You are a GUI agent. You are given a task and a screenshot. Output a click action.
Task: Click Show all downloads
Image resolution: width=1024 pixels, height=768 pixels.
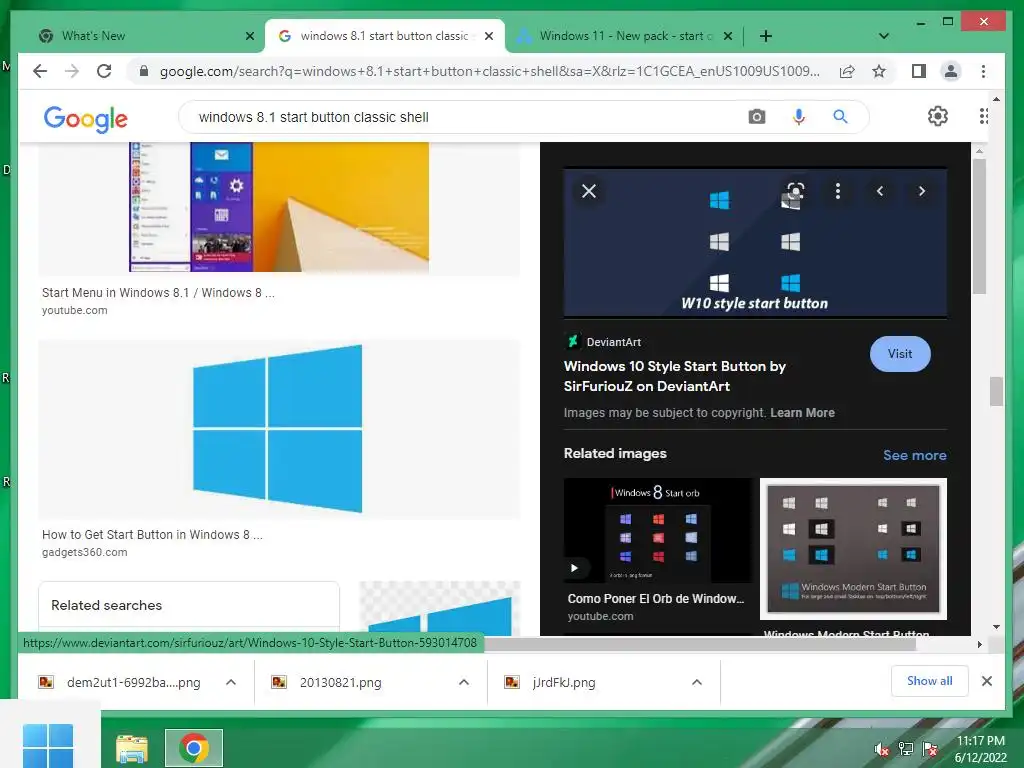[929, 681]
